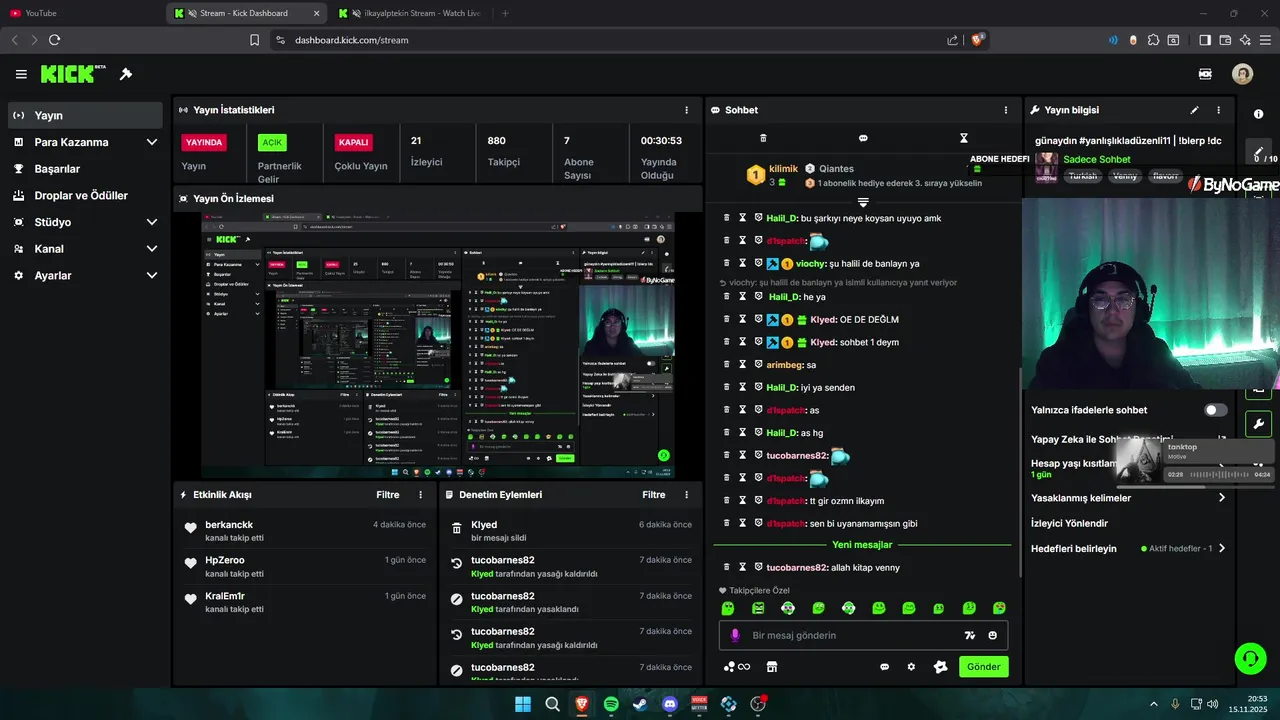The width and height of the screenshot is (1280, 720).
Task: Timeout arimbeg using the hourglass icon
Action: click(743, 365)
